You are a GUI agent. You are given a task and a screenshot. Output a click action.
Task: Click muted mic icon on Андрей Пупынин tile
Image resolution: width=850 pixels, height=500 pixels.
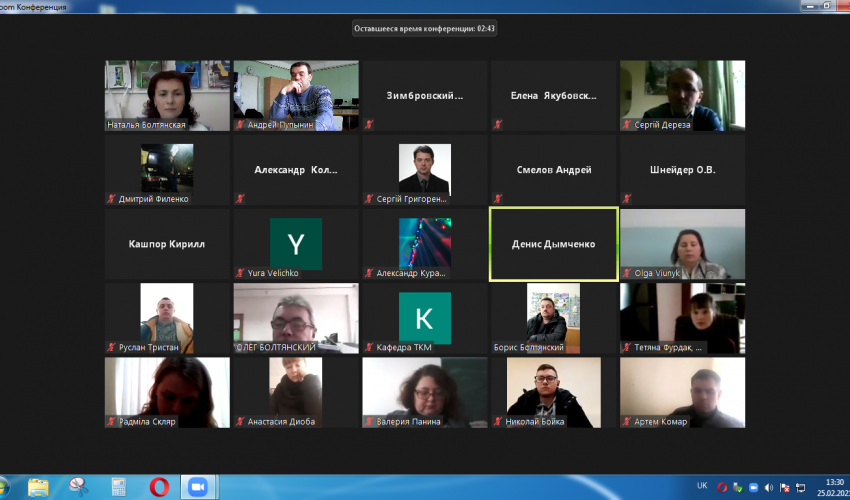coord(240,125)
